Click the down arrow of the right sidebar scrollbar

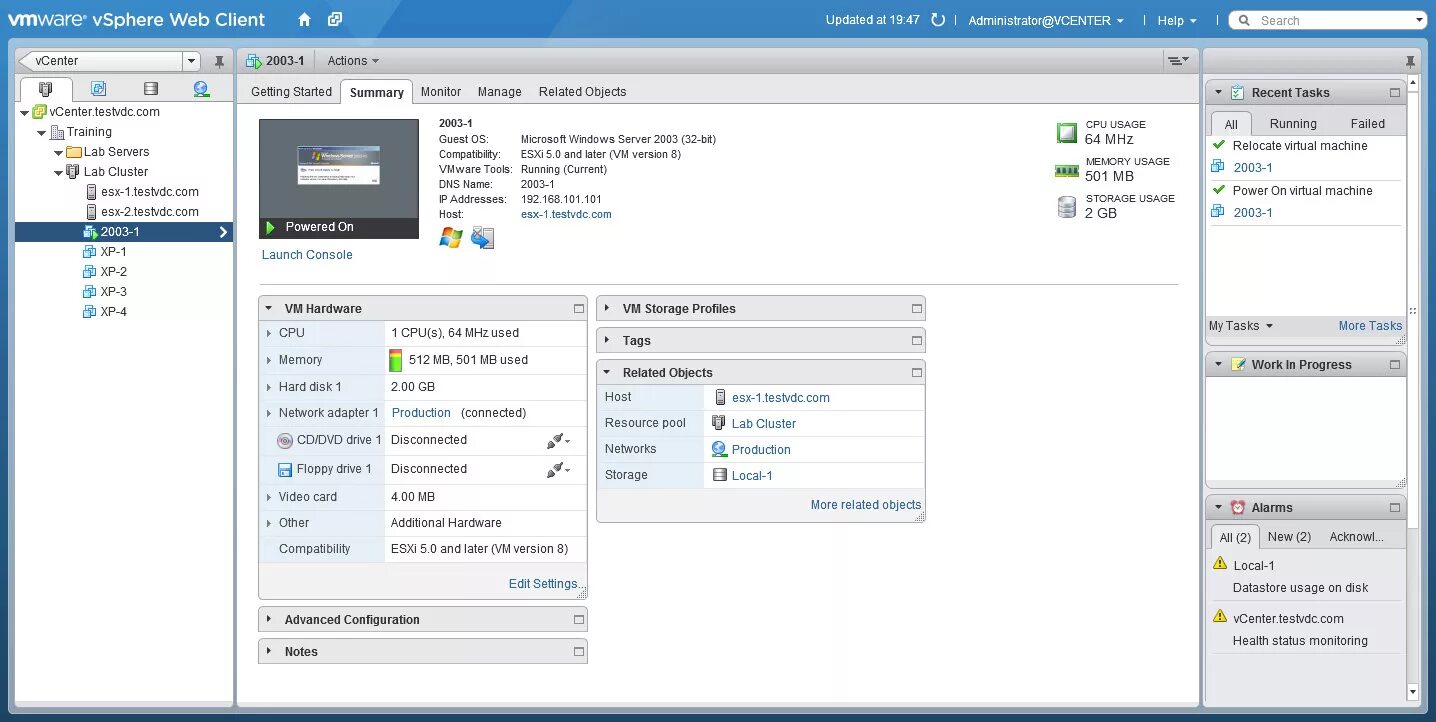tap(1412, 691)
